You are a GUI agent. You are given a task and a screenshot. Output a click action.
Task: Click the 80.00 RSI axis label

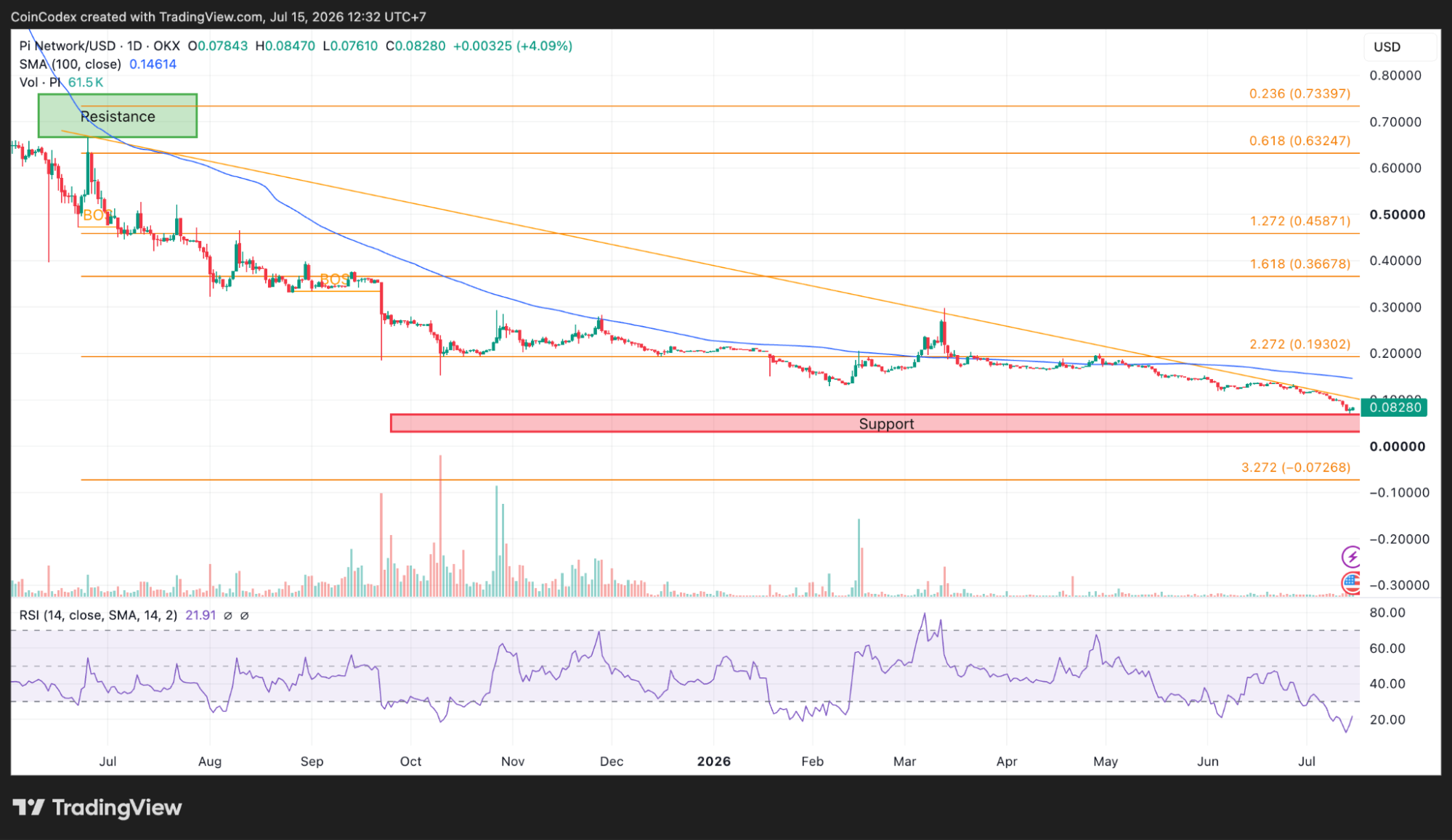1387,613
